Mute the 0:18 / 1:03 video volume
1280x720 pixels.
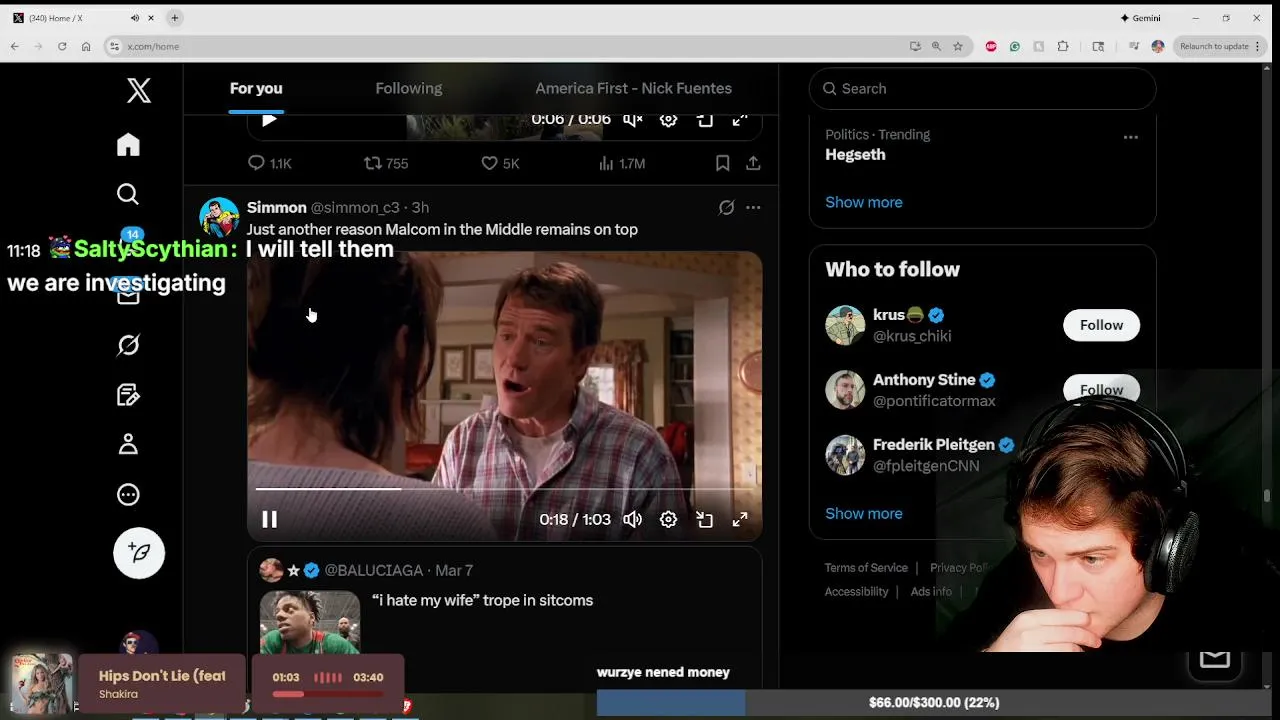(x=633, y=519)
